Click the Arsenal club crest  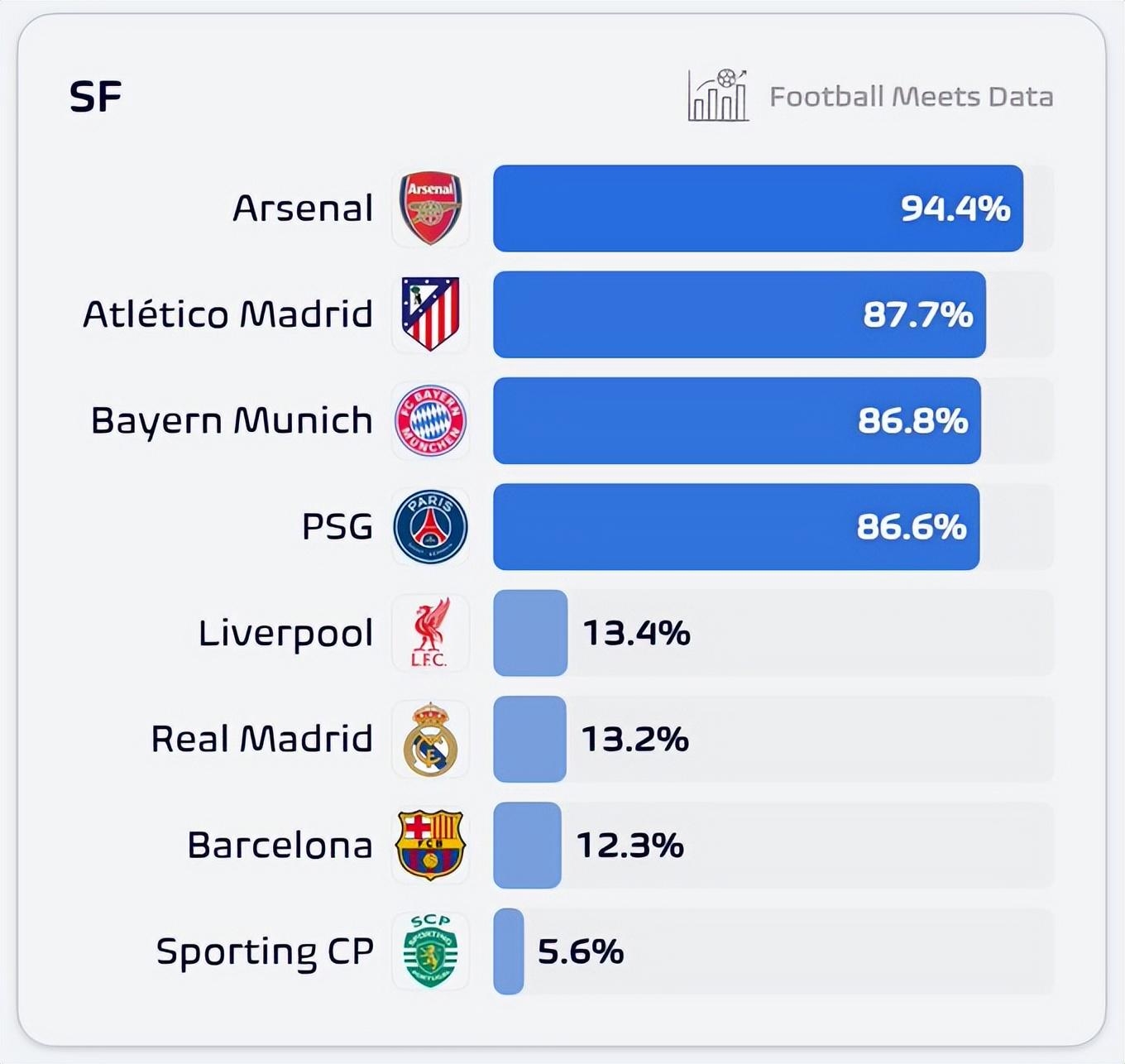click(430, 208)
